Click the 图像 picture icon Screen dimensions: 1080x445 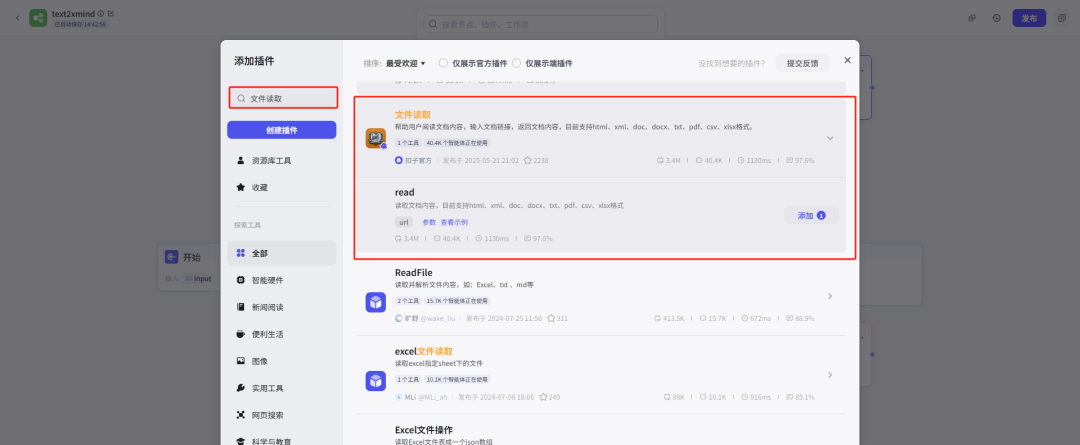tap(240, 361)
